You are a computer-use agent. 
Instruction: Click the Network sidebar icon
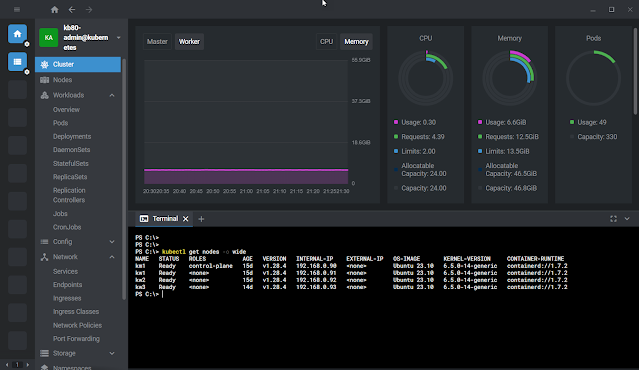tap(44, 257)
